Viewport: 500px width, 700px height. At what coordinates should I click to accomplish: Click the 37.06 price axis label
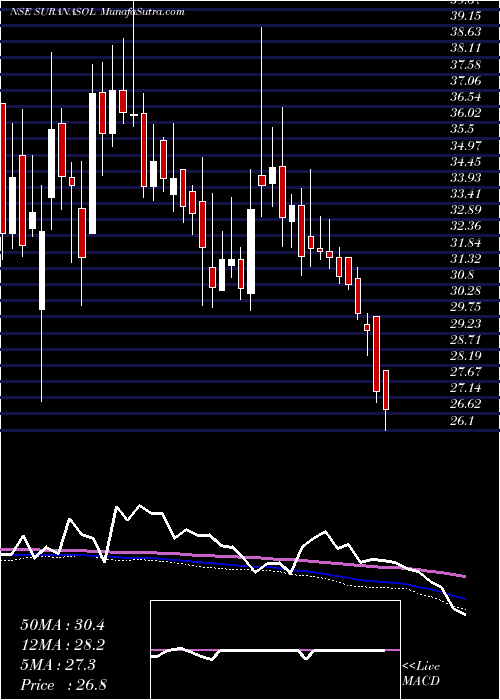466,81
